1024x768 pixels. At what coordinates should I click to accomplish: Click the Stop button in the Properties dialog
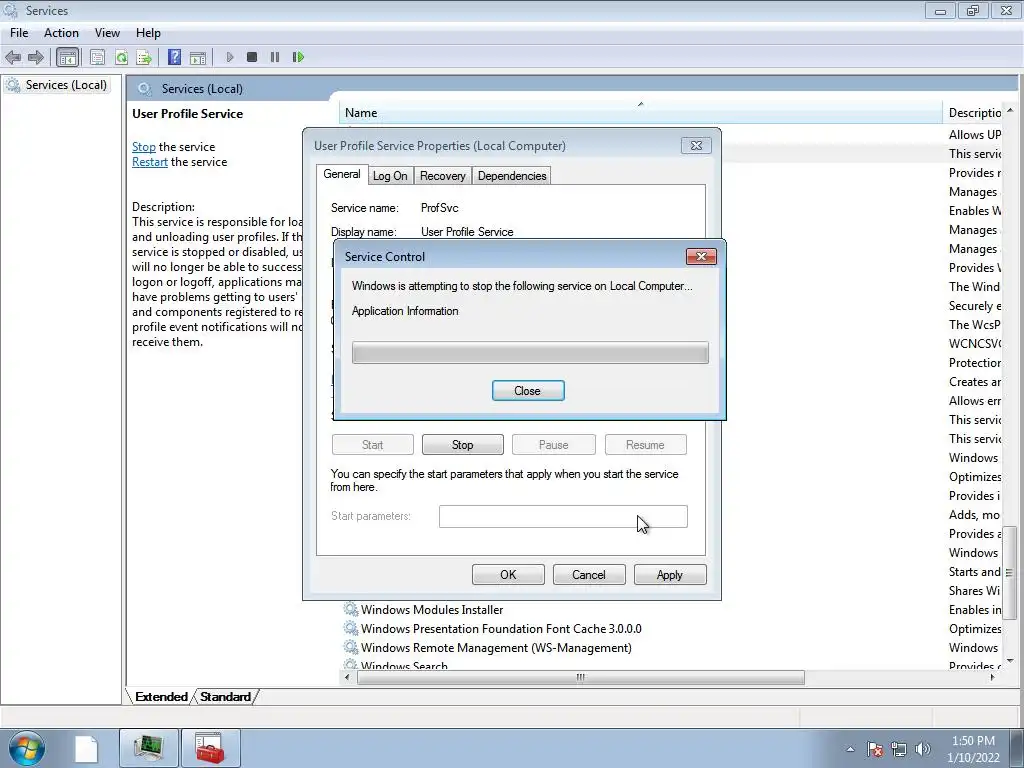point(462,445)
